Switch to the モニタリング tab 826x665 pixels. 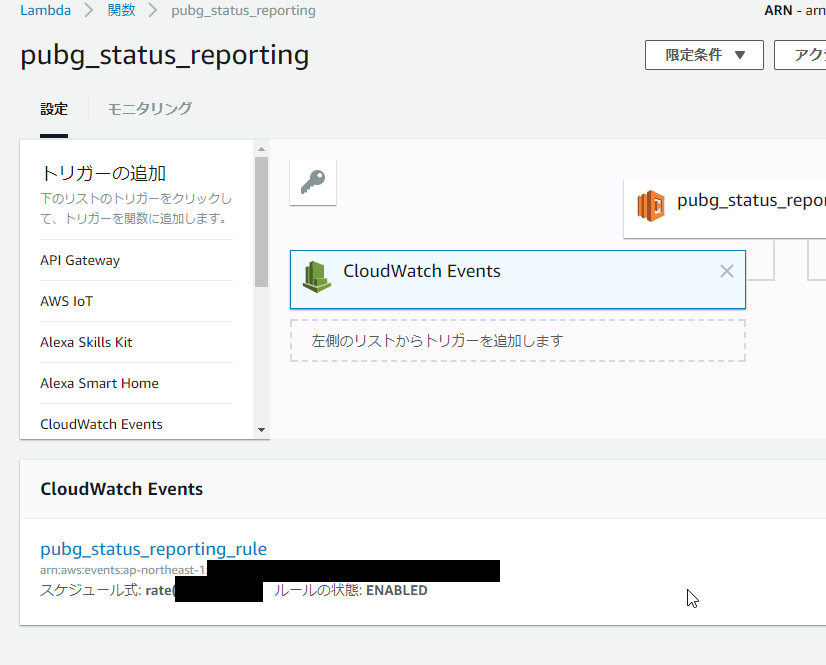(150, 109)
